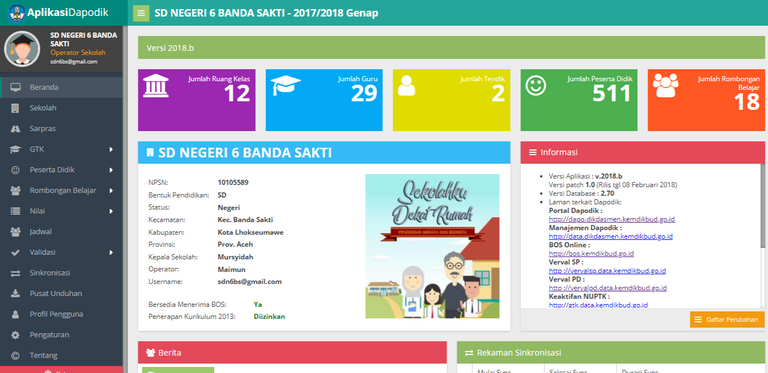The height and width of the screenshot is (373, 768).
Task: Click the Rekaman Sinkronisasi arrows icon
Action: [x=469, y=352]
